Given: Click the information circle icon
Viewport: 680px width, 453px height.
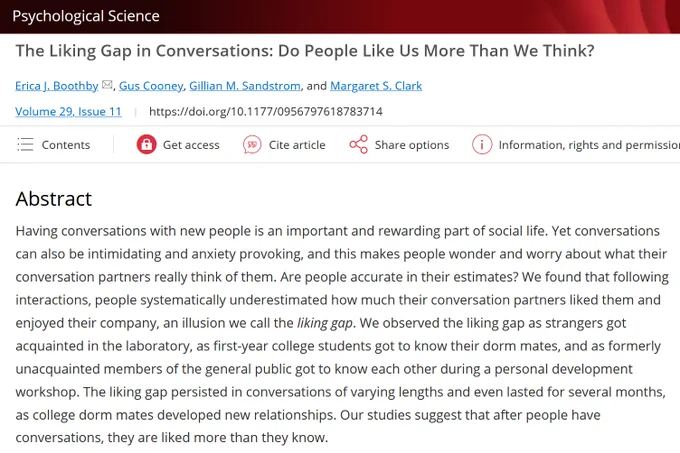Looking at the screenshot, I should point(482,144).
